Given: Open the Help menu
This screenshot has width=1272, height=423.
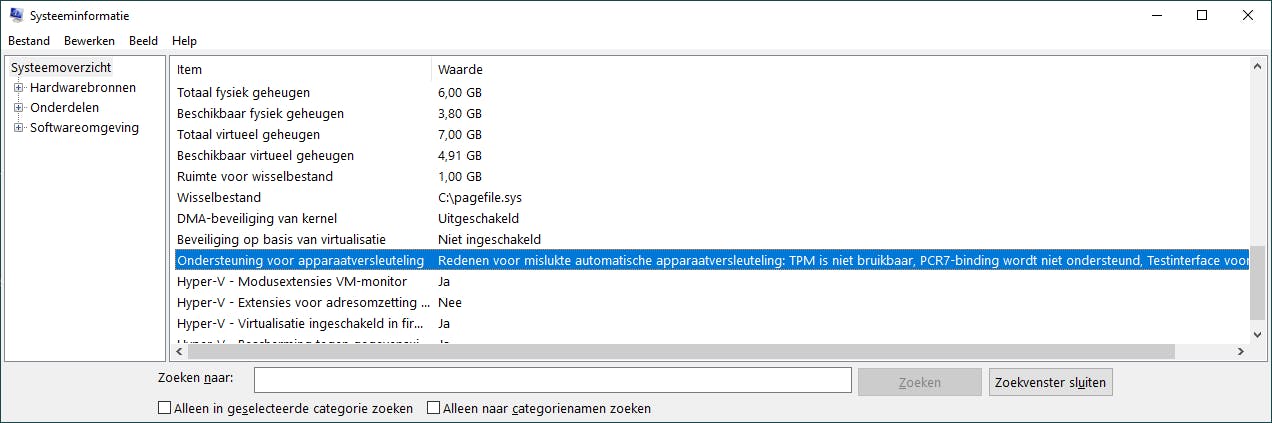Looking at the screenshot, I should 184,41.
